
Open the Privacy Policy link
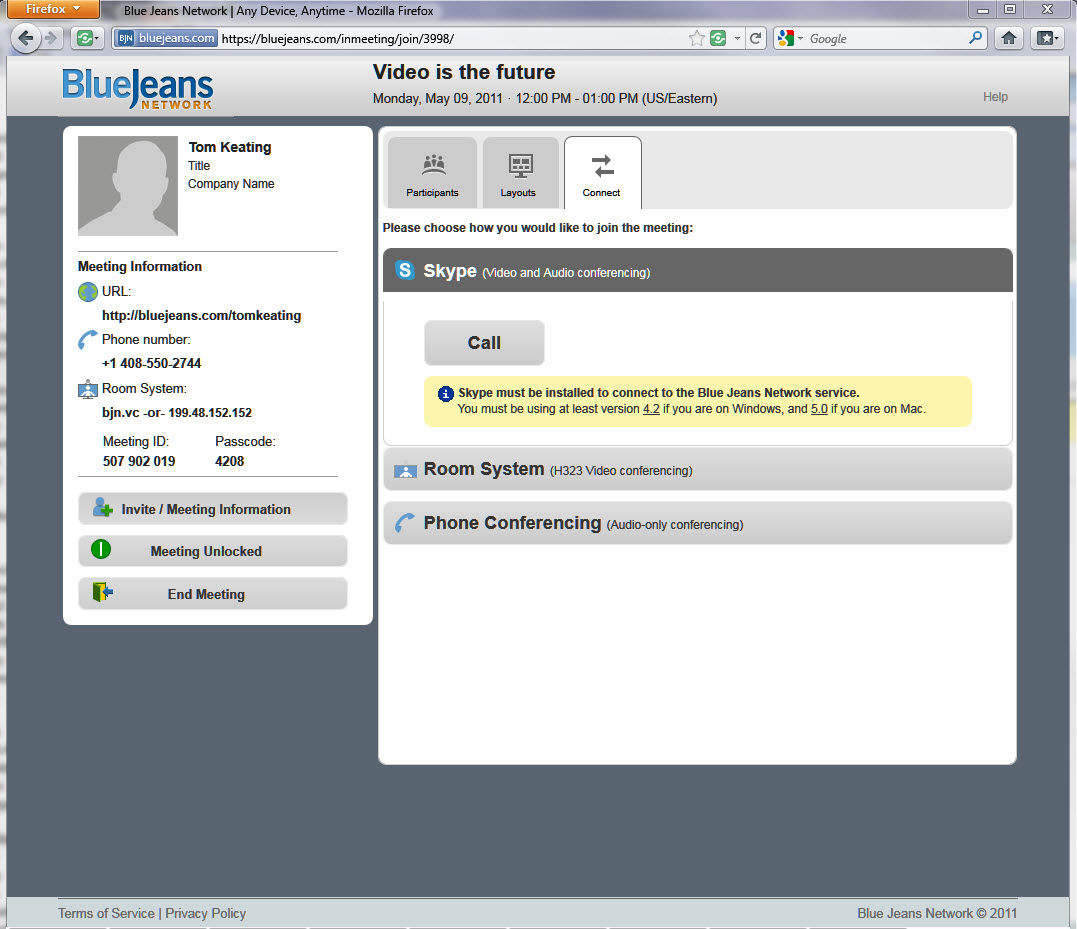pos(205,913)
